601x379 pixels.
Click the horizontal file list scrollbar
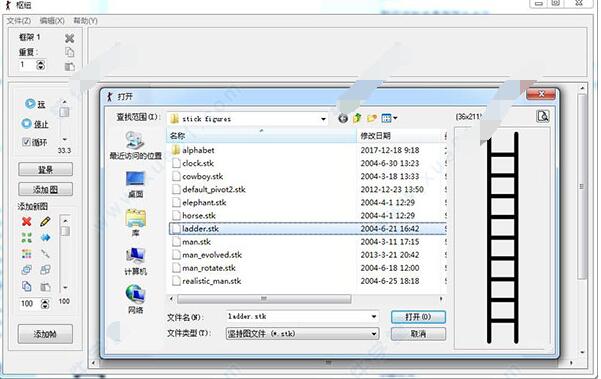(x=264, y=299)
